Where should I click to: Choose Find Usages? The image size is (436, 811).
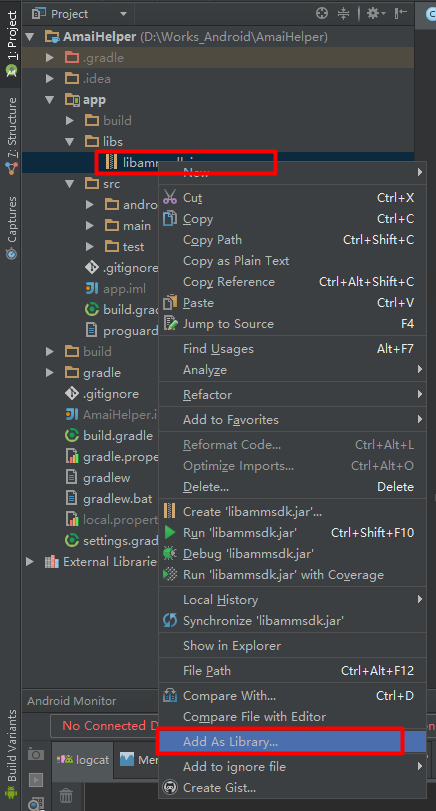(x=292, y=349)
